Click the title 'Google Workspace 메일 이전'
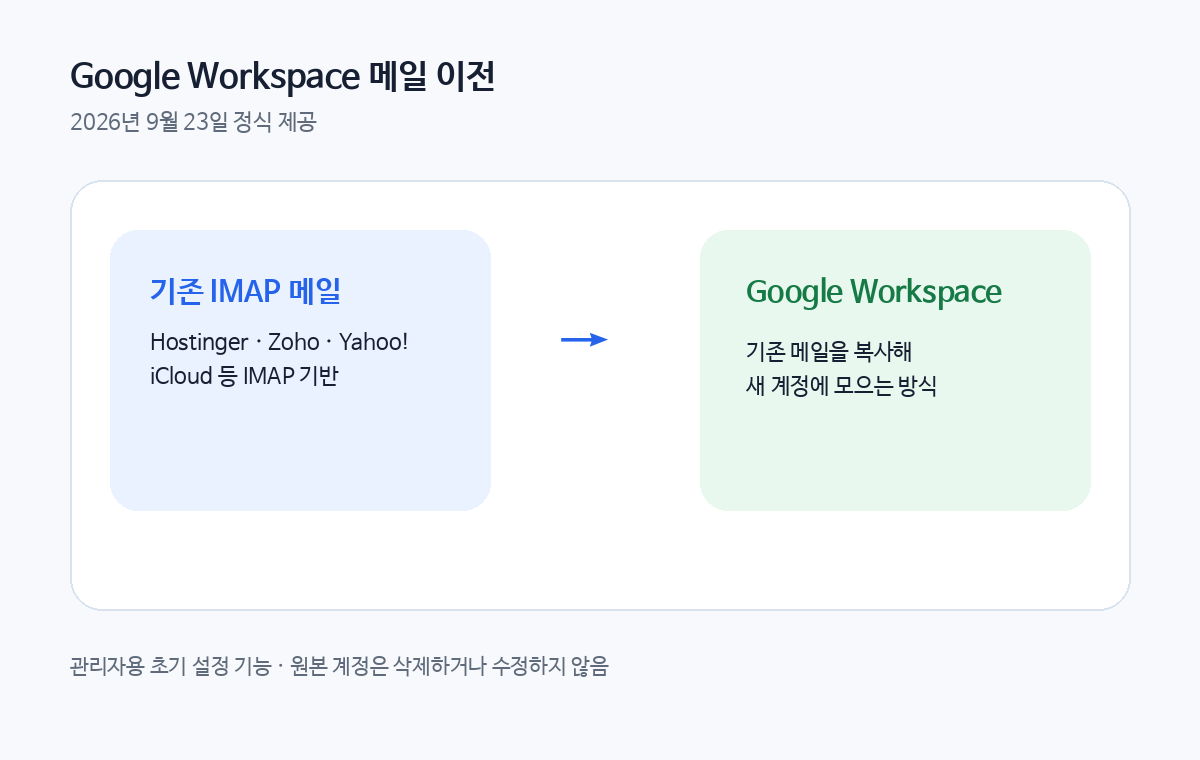Screen dimensions: 1200x760 pyautogui.click(x=283, y=78)
